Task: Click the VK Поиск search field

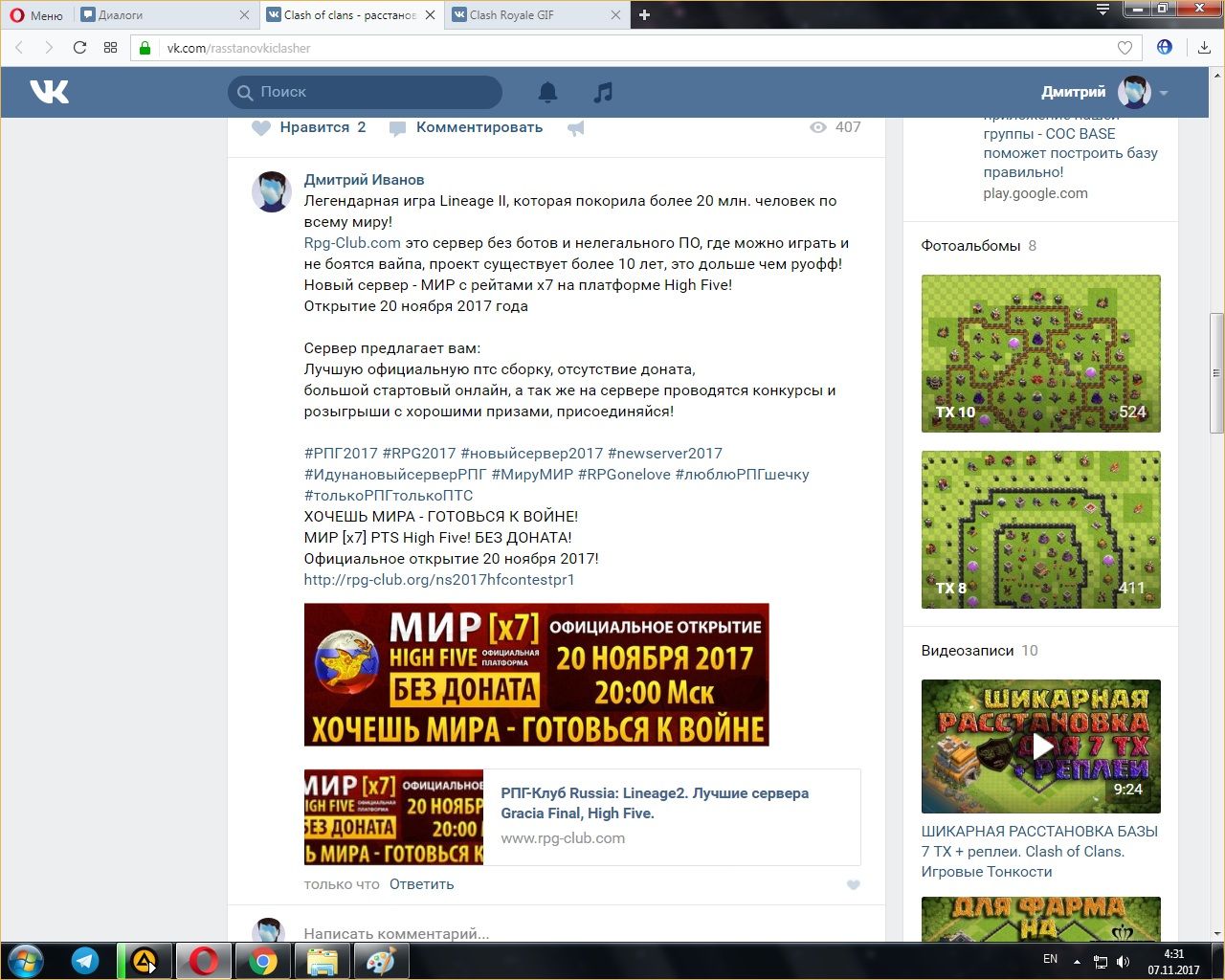Action: [x=365, y=92]
